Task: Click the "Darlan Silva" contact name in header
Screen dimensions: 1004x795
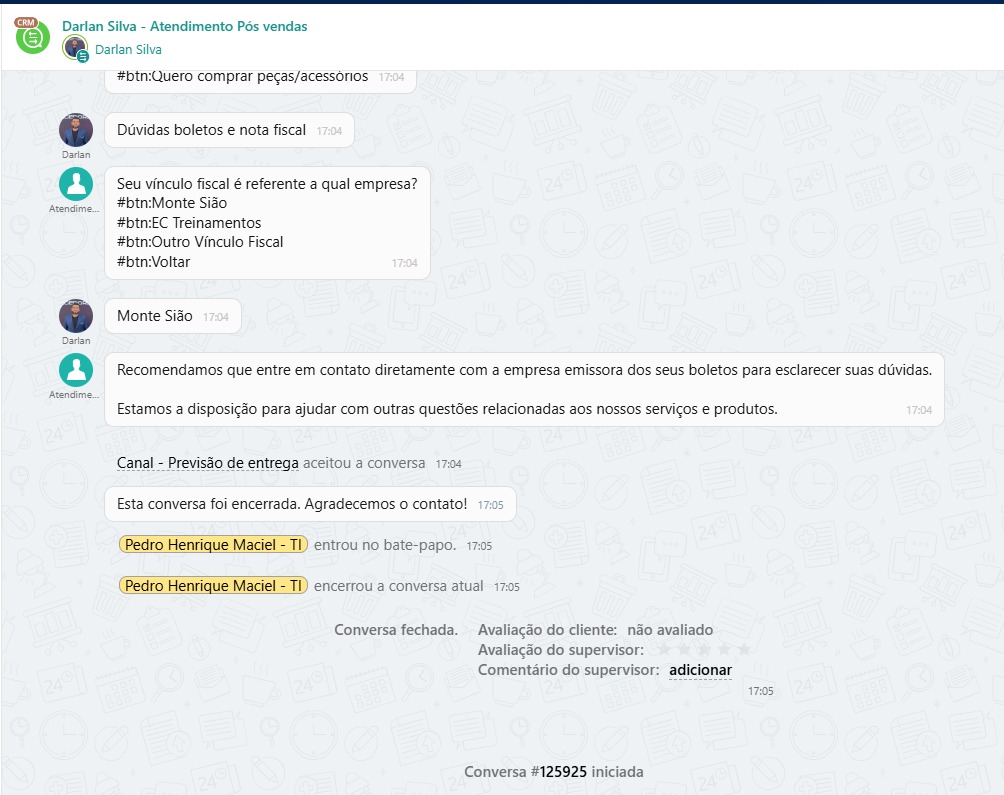Action: [x=128, y=49]
